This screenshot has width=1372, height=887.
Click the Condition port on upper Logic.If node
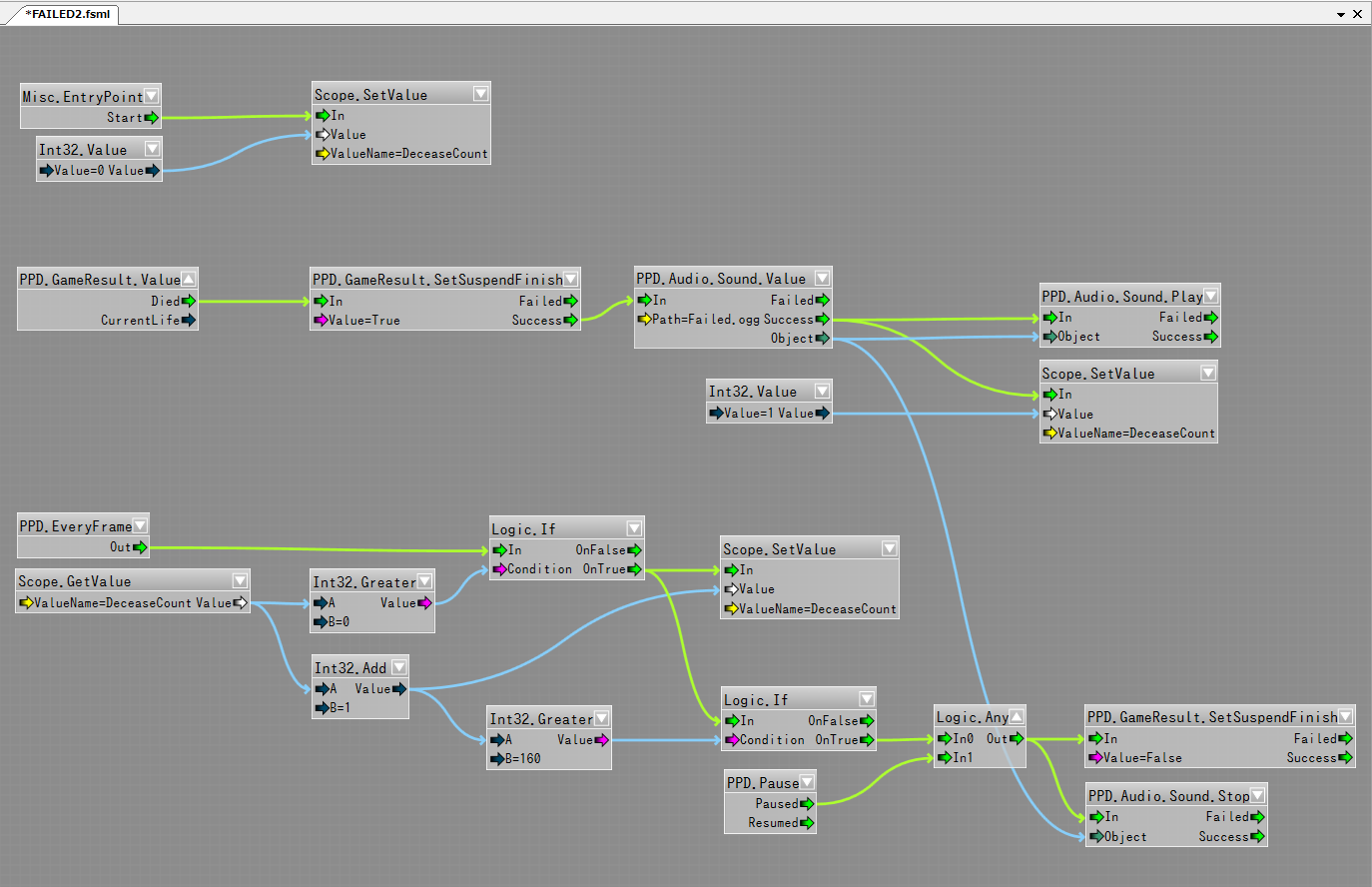pos(499,569)
